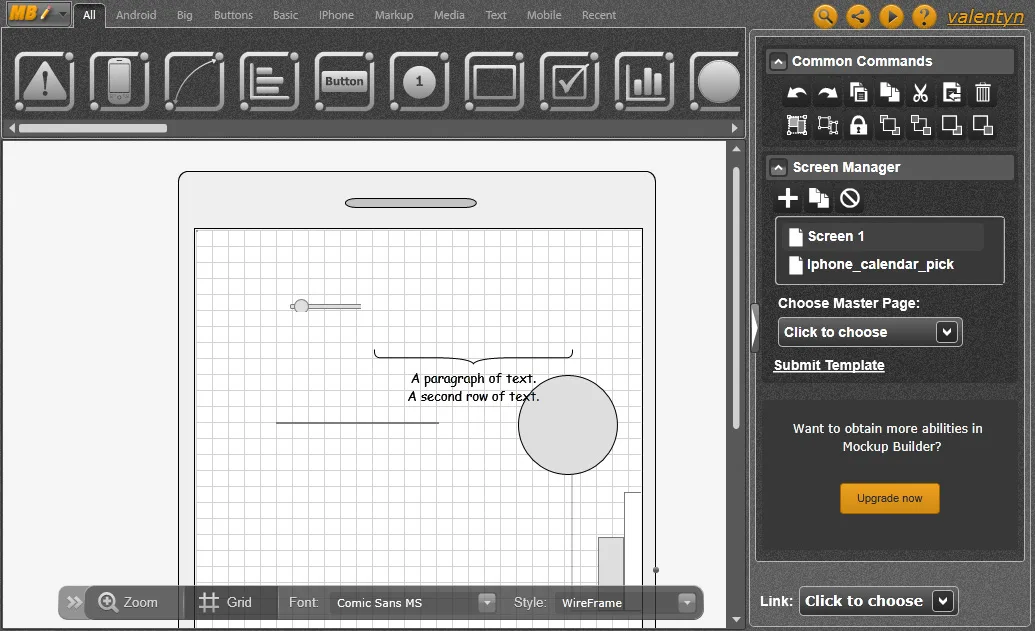Viewport: 1035px width, 631px height.
Task: Collapse the bottom toolbar with double arrows
Action: click(x=74, y=602)
